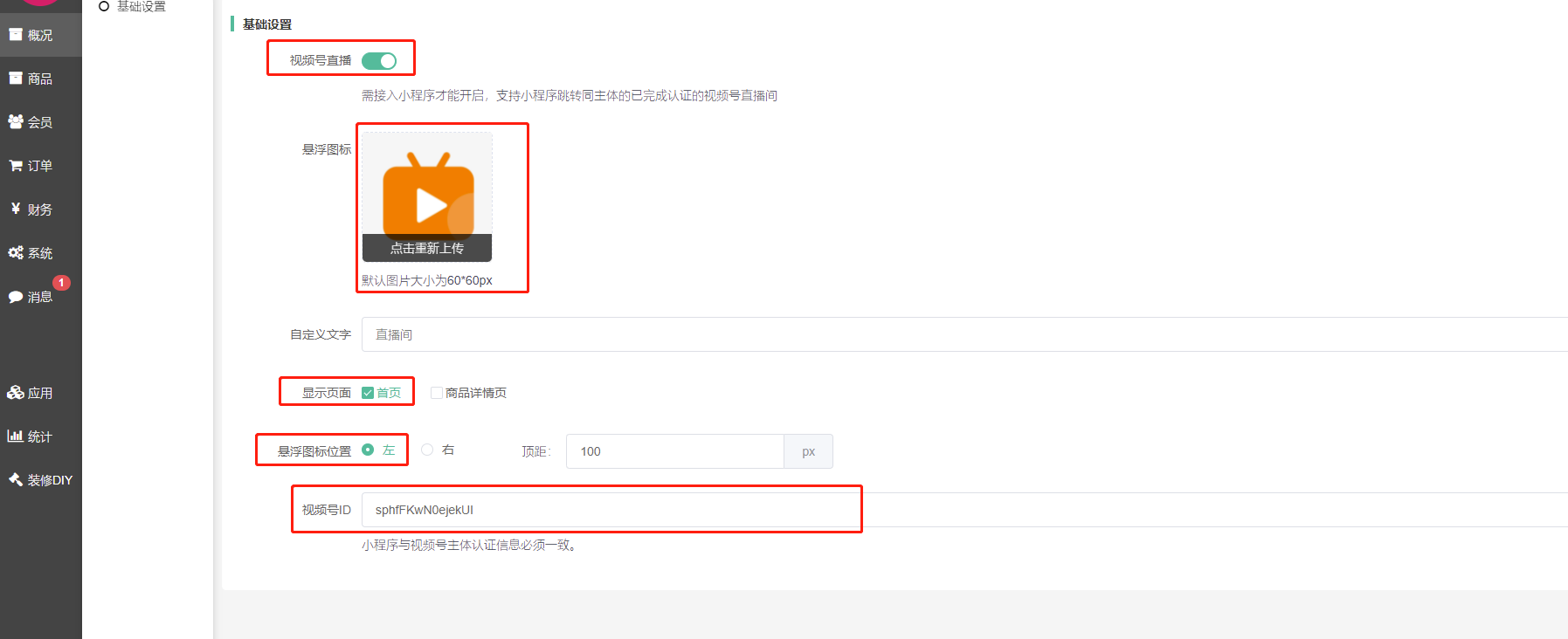Open the 系统 gears settings icon
The width and height of the screenshot is (1568, 639).
point(16,253)
